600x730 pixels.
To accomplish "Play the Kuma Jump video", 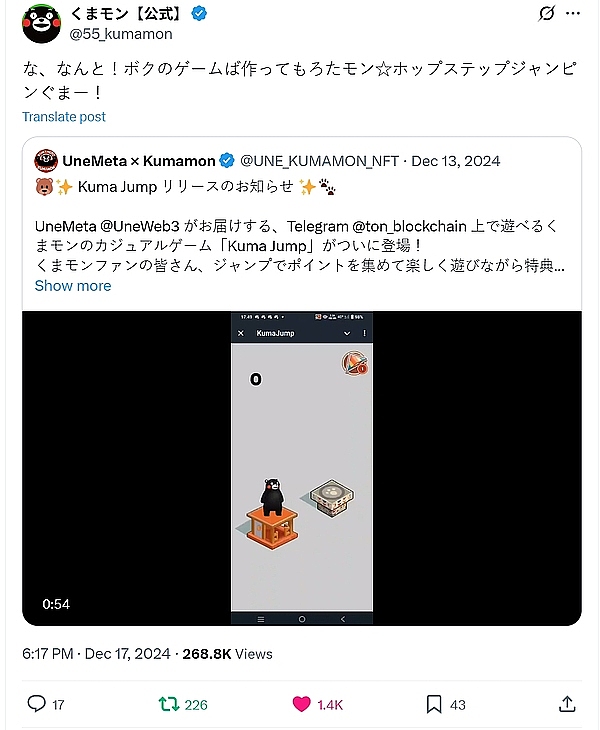I will coord(302,468).
